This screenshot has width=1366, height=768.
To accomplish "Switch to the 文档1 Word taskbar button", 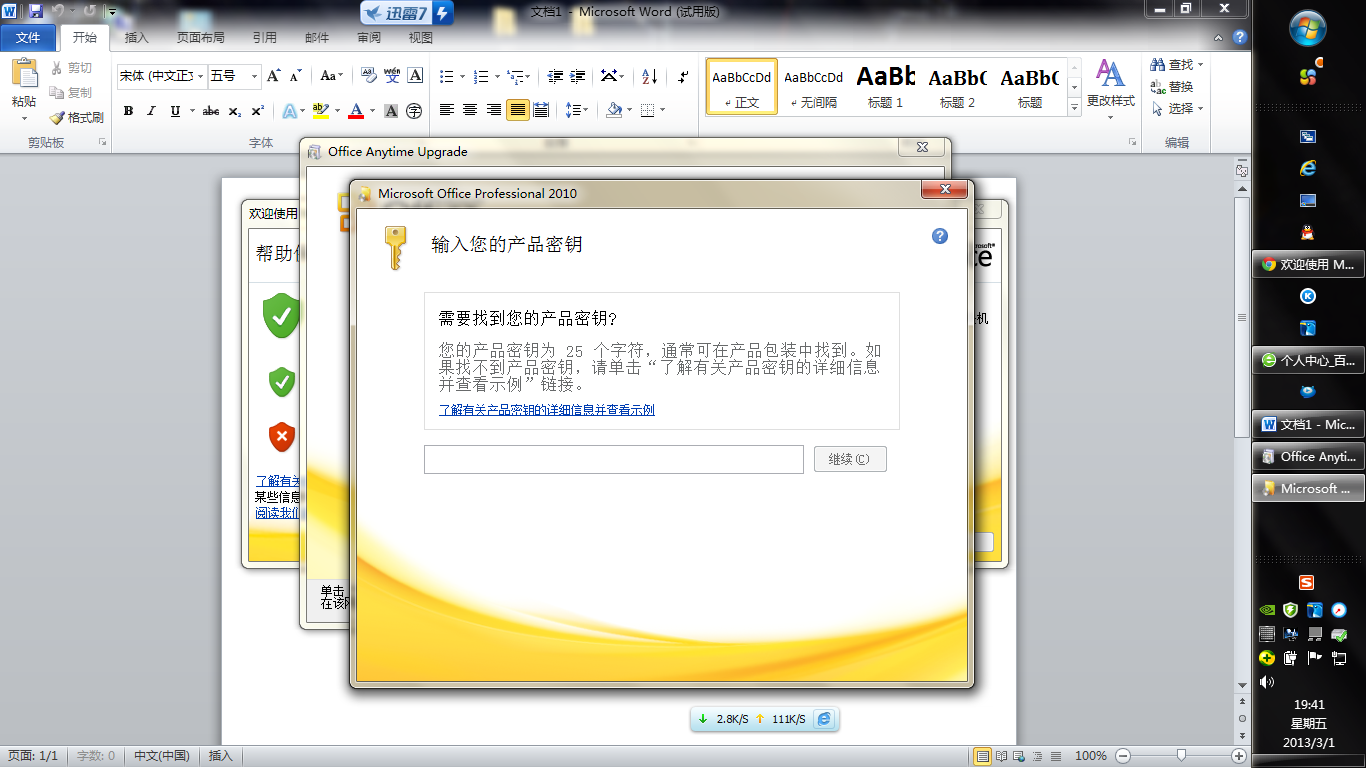I will point(1309,424).
